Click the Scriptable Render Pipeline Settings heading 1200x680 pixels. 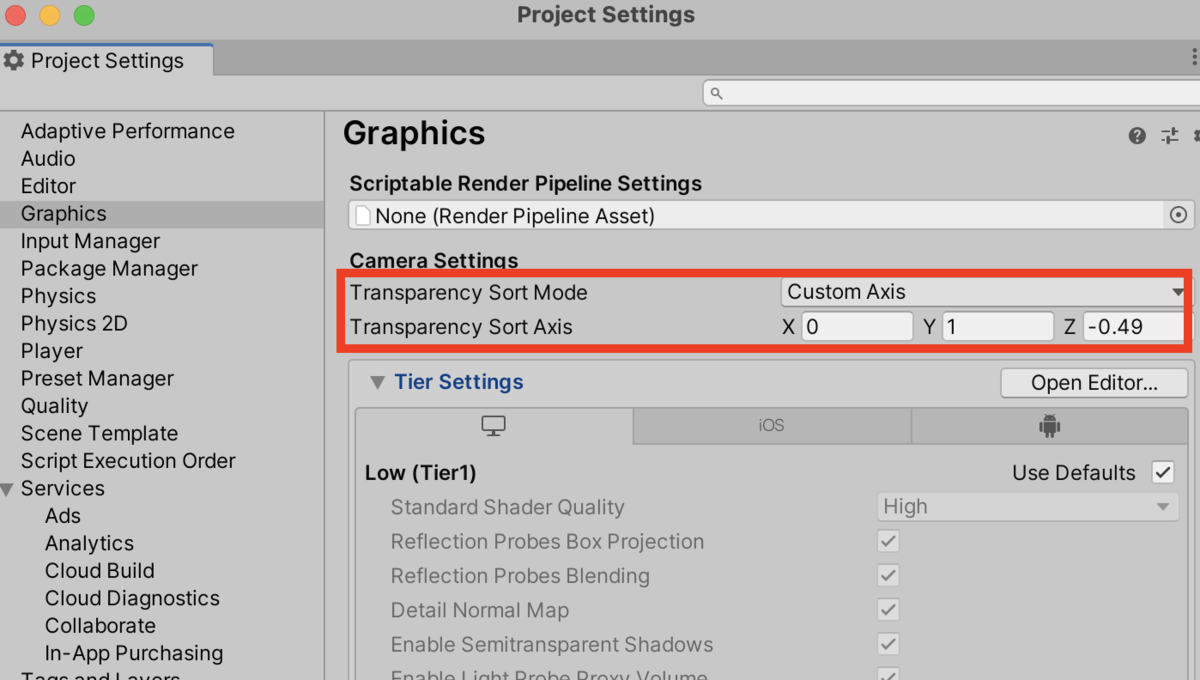pos(526,184)
